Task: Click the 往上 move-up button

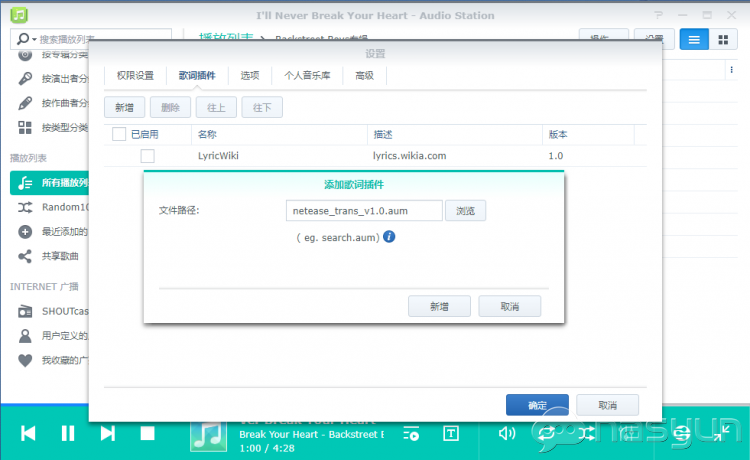Action: [x=216, y=108]
